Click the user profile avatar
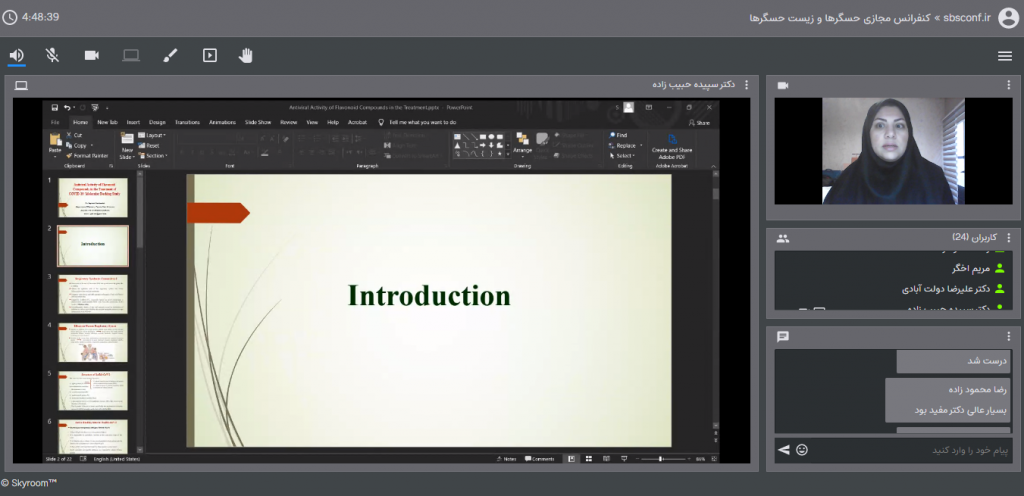1024x496 pixels. click(1007, 17)
